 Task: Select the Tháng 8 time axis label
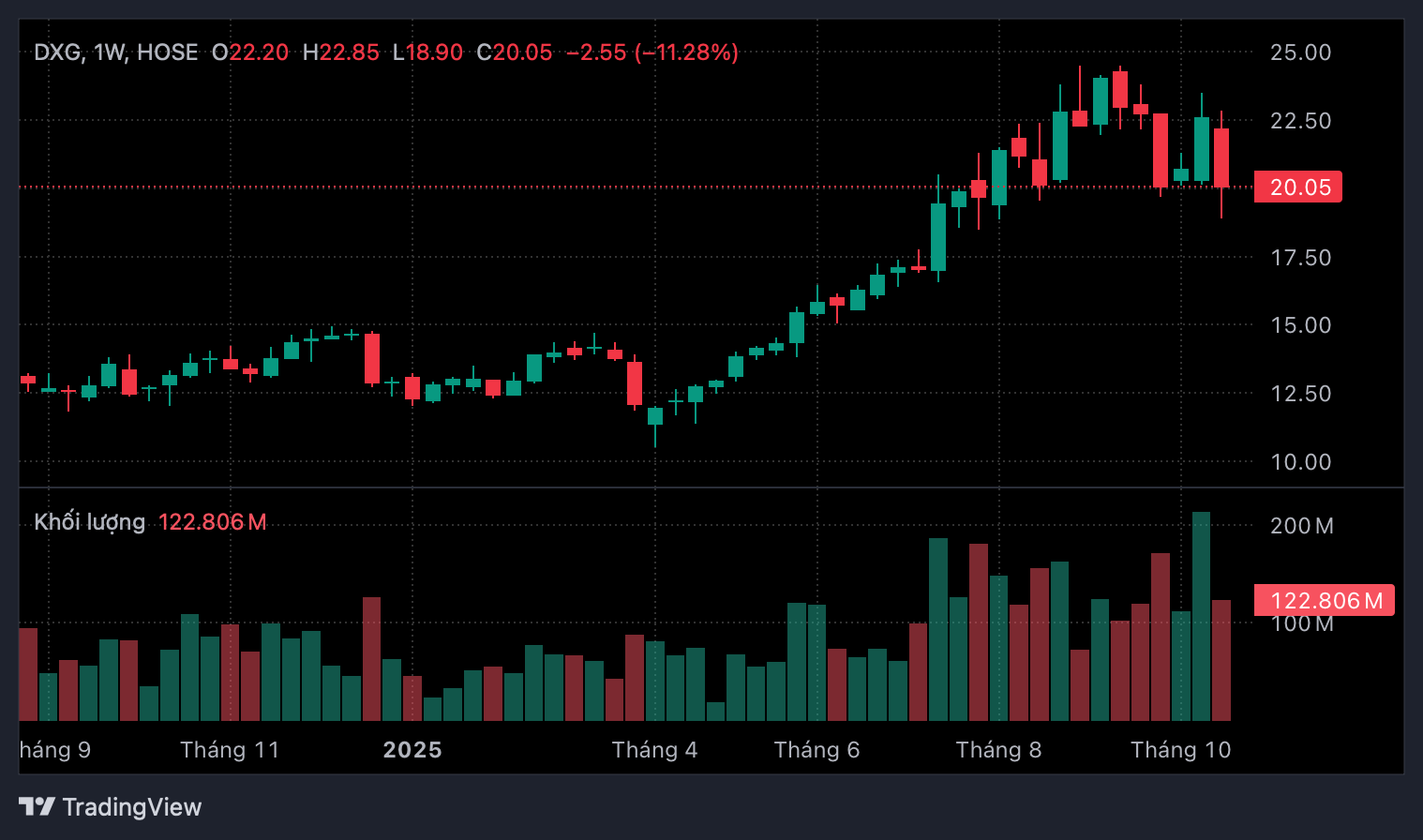click(998, 750)
